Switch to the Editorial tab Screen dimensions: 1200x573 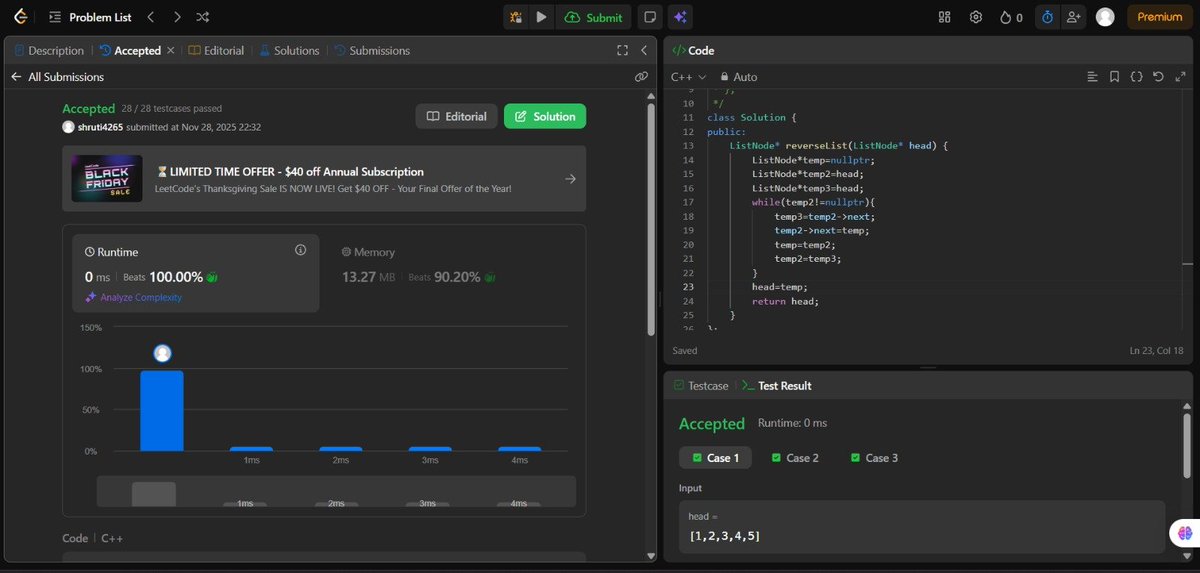pyautogui.click(x=217, y=50)
